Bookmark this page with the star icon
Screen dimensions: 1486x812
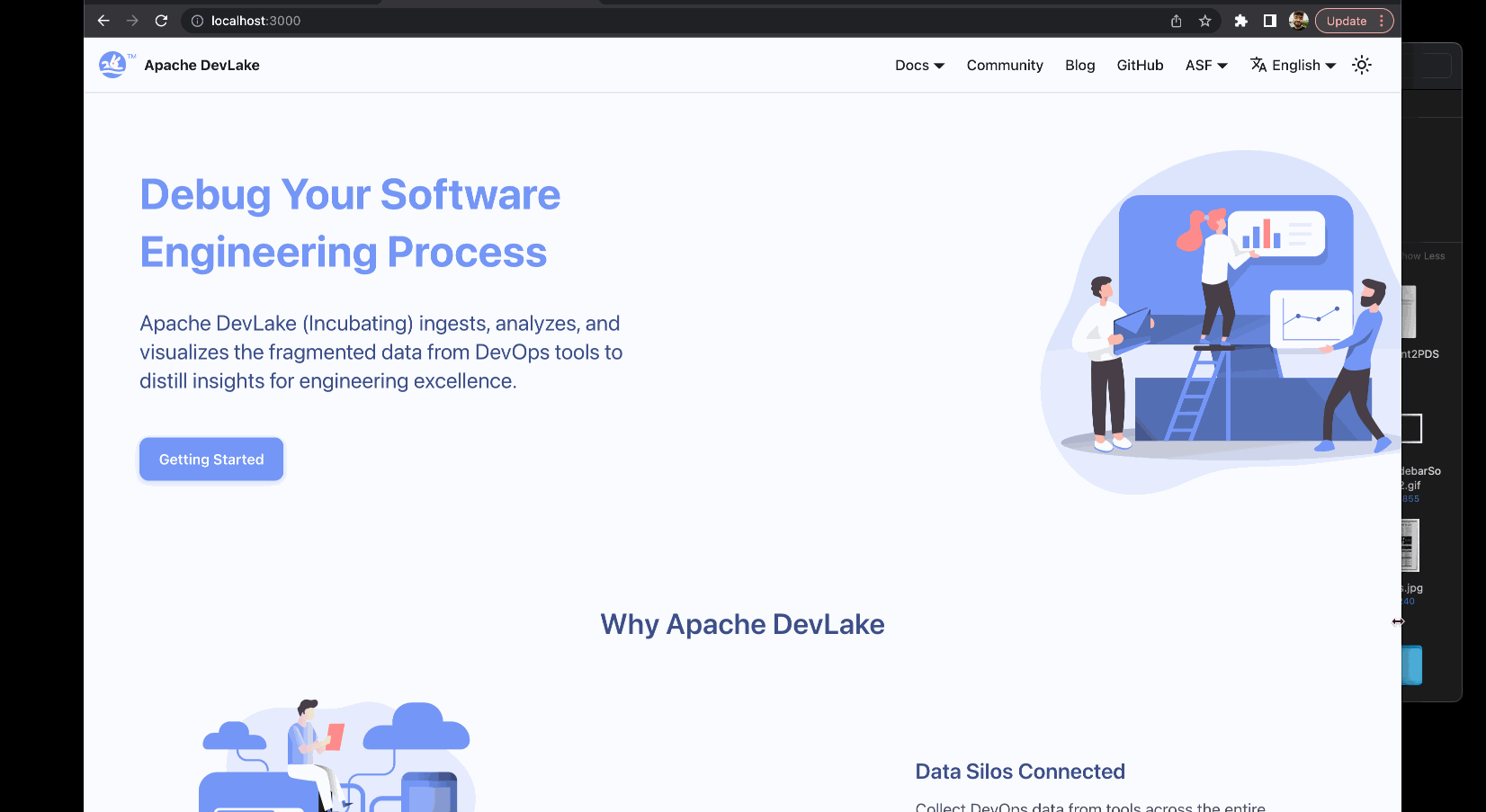(1205, 21)
